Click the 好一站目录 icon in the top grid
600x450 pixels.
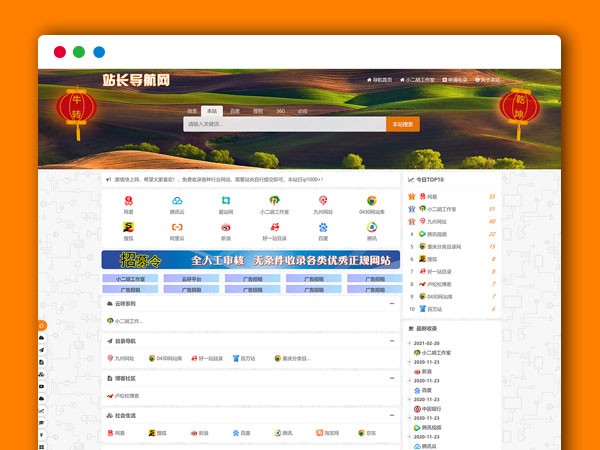274,228
